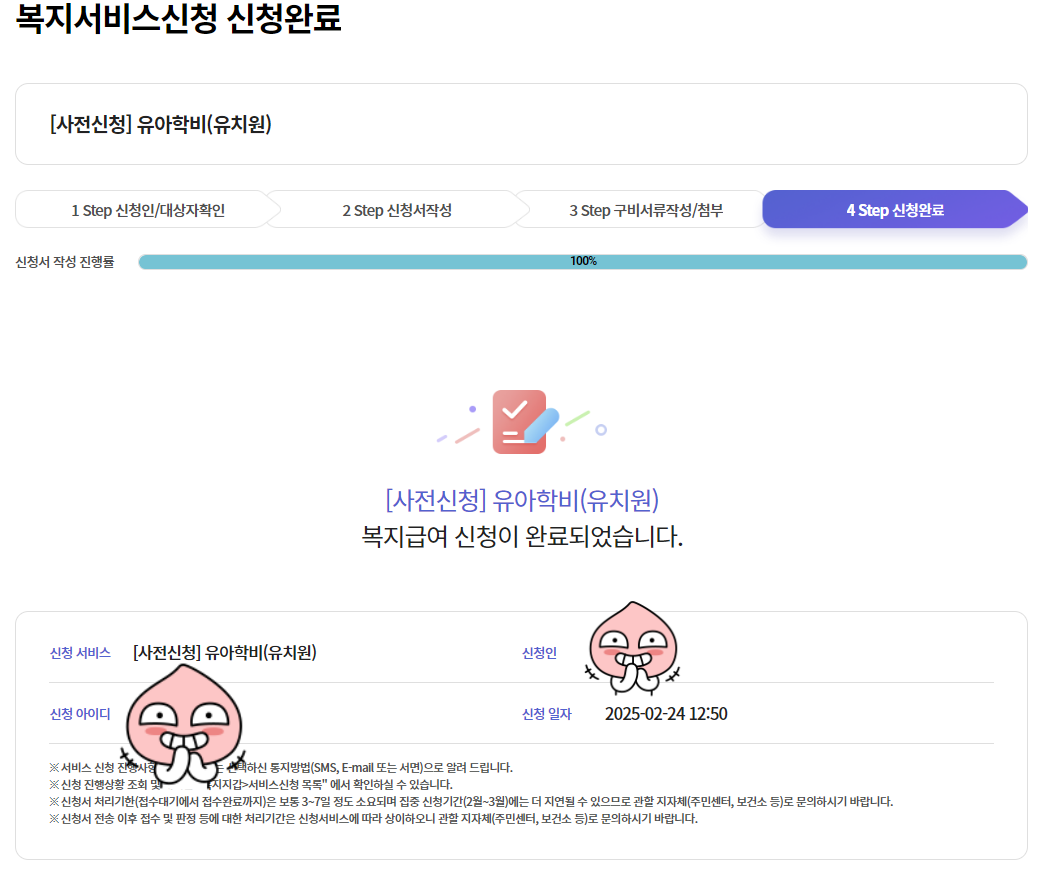Click the red checkmark completion icon
Viewport: 1042px width, 876px height.
point(519,422)
